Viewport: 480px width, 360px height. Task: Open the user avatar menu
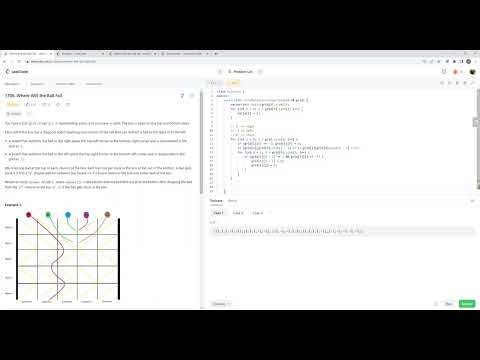(472, 72)
